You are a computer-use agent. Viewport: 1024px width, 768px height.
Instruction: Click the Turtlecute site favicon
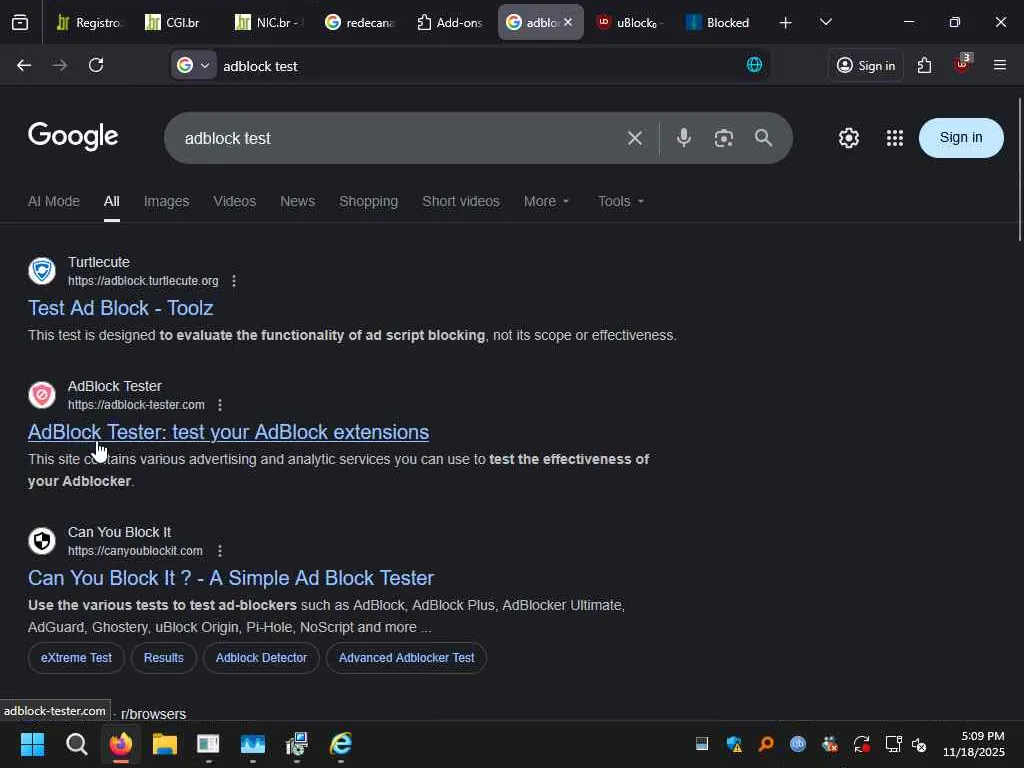42,271
